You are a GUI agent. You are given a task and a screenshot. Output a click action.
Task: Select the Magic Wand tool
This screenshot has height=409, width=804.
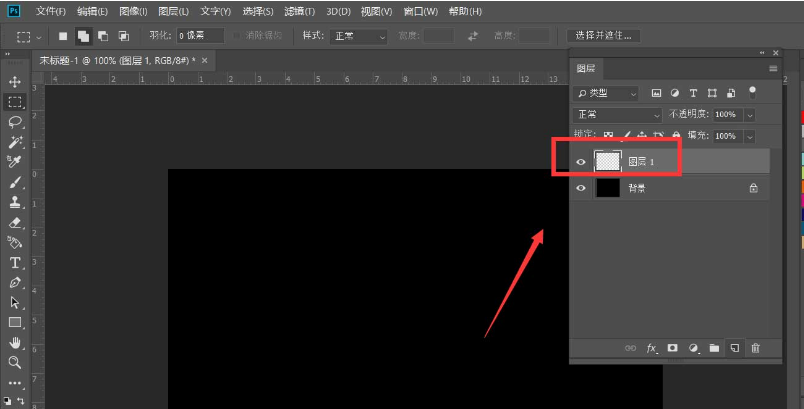[x=14, y=142]
